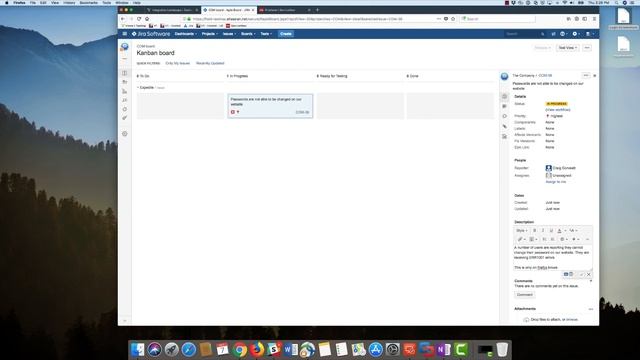
Task: Open issue detail actions ellipsis menu
Action: pos(586,76)
